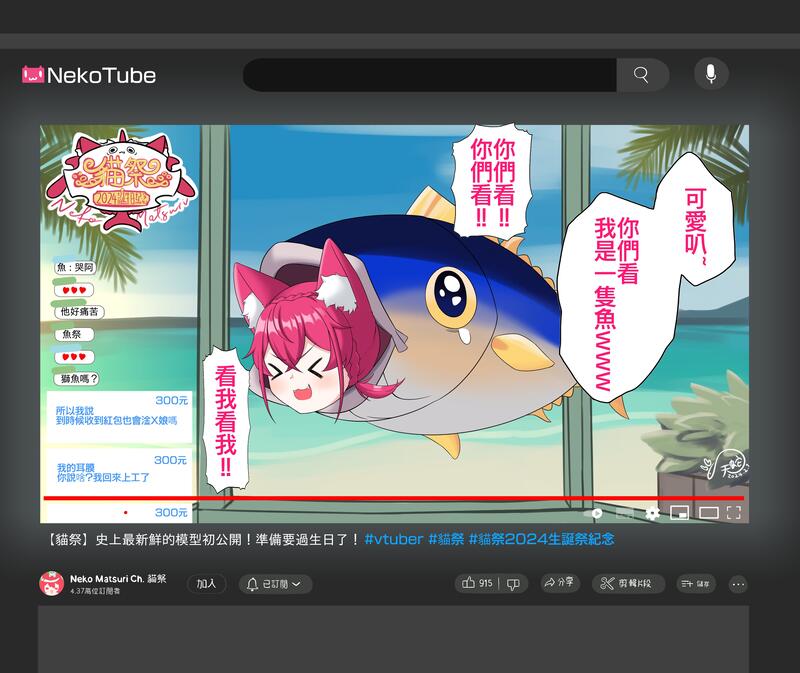
Task: Like the video with 915 likes
Action: [x=478, y=584]
